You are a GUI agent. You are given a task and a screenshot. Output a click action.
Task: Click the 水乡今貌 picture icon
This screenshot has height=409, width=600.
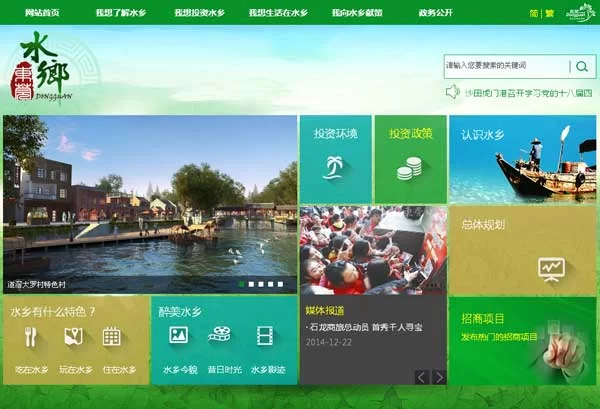point(179,336)
